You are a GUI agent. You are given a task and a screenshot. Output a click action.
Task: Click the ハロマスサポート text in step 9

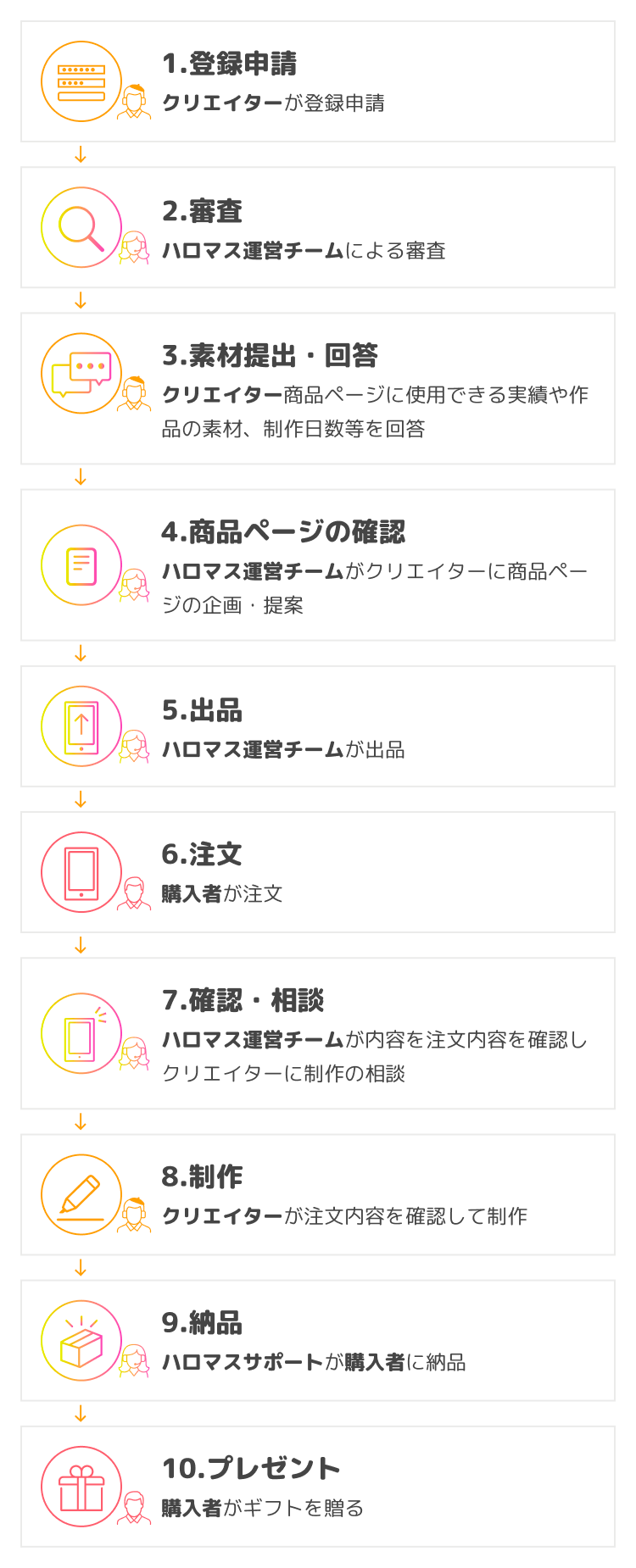(243, 1362)
